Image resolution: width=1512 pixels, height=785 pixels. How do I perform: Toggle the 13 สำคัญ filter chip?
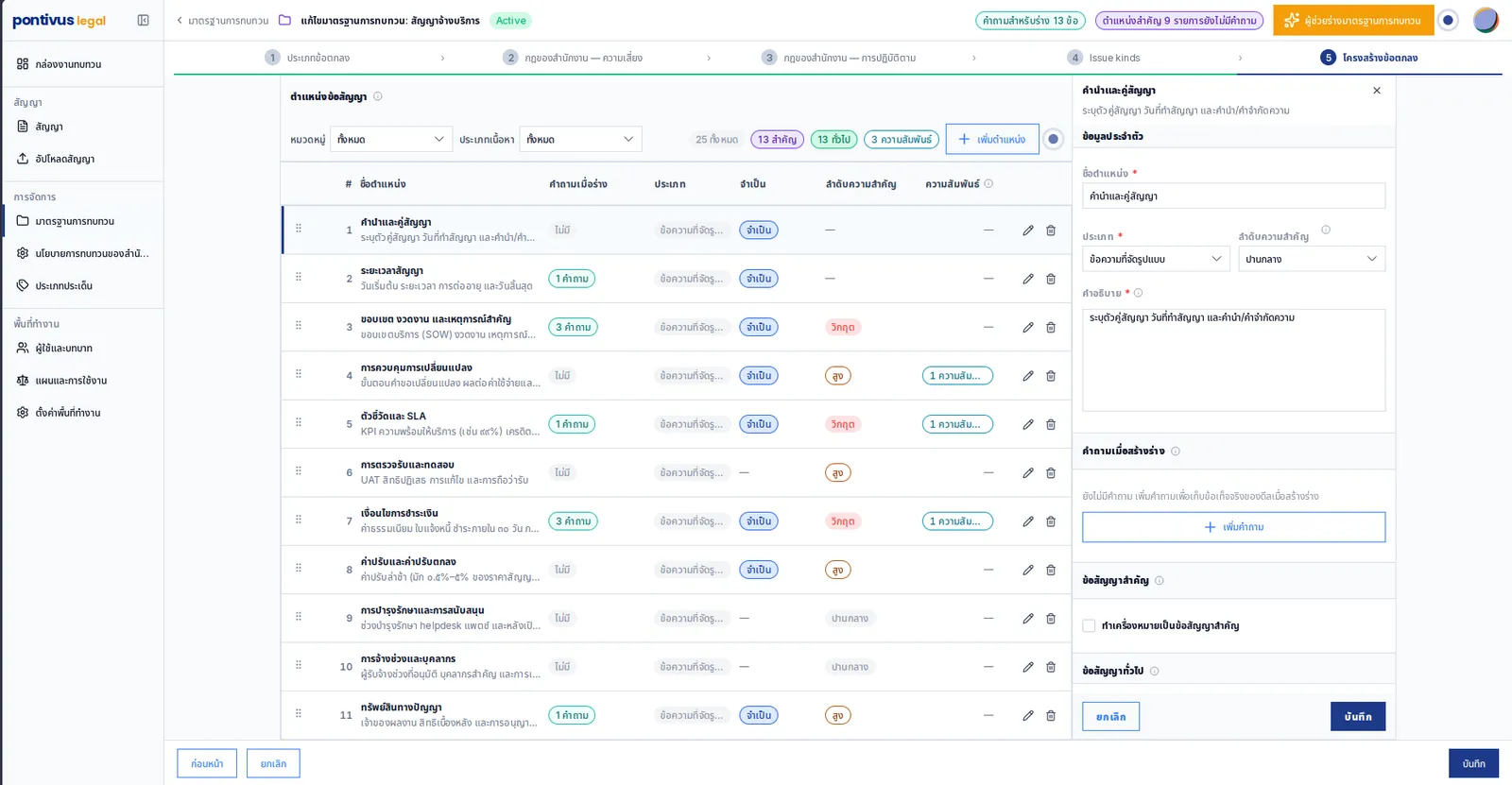pos(777,139)
